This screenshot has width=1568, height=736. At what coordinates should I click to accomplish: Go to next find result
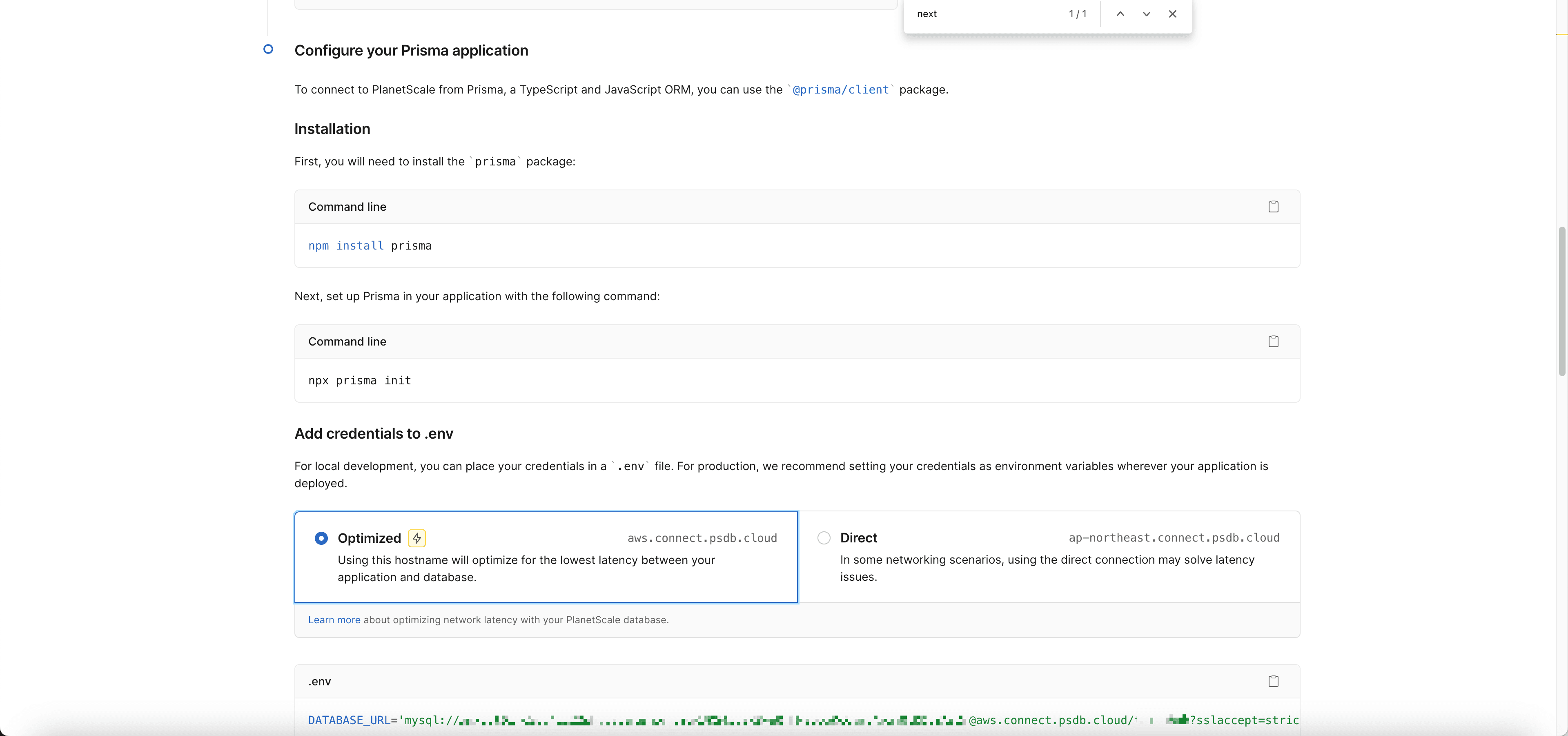[1146, 14]
